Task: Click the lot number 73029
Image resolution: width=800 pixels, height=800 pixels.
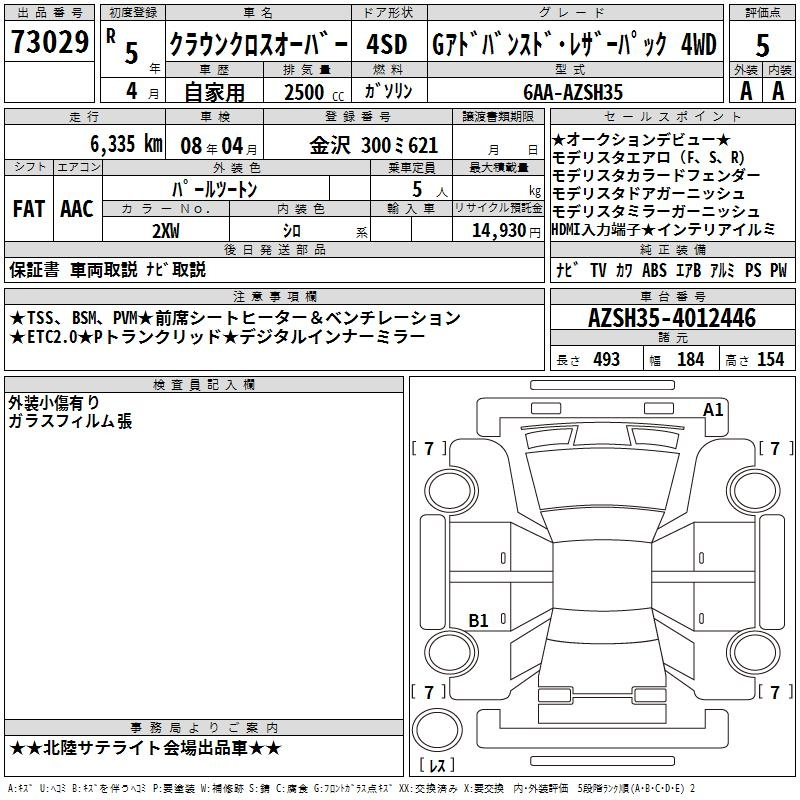Action: pyautogui.click(x=49, y=44)
